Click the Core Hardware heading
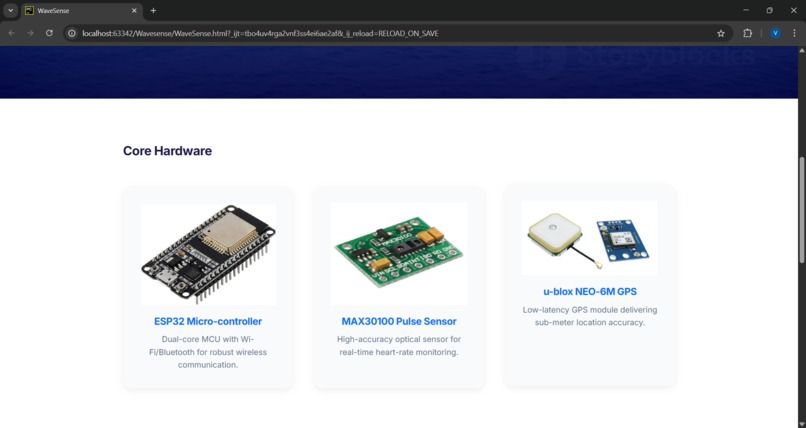 [x=167, y=151]
